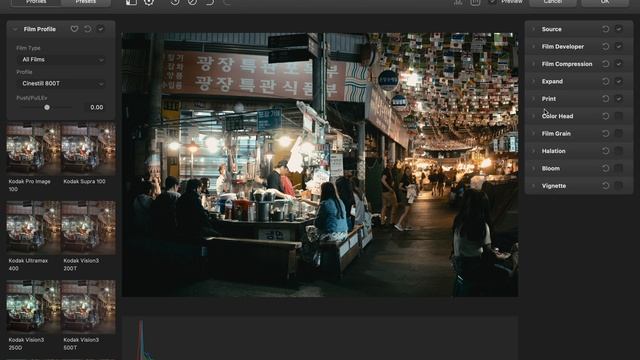Select the Kodak Pro Image 100 thumbnail
Image resolution: width=640 pixels, height=360 pixels.
(x=33, y=149)
